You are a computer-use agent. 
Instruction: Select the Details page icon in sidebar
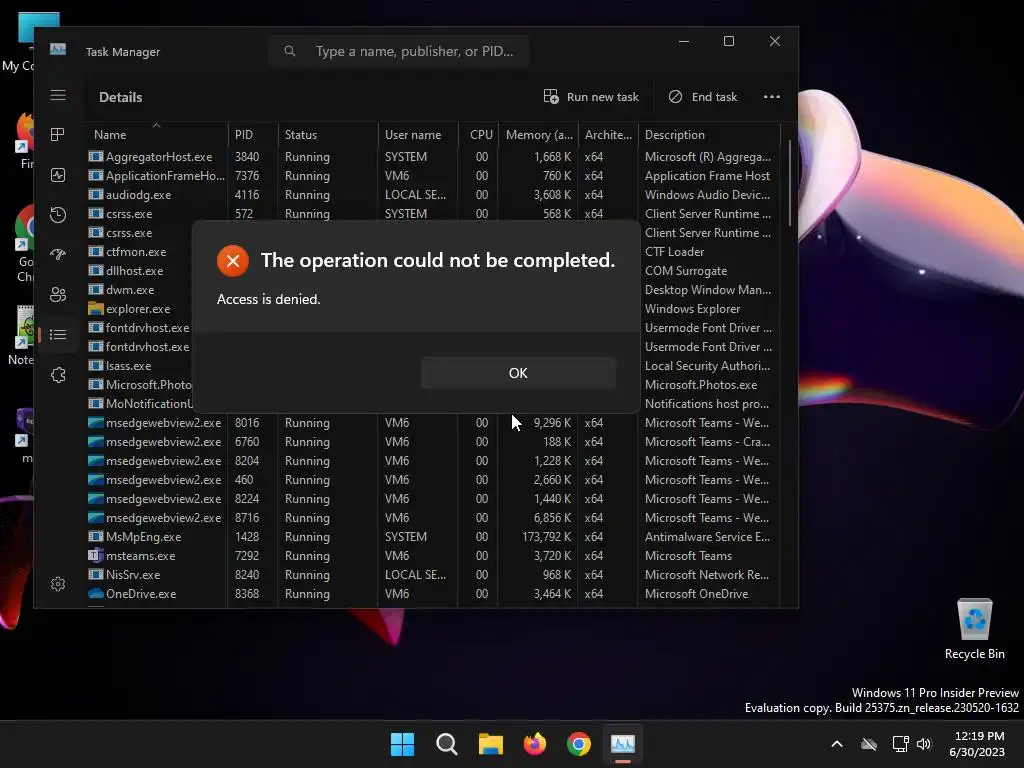point(57,334)
